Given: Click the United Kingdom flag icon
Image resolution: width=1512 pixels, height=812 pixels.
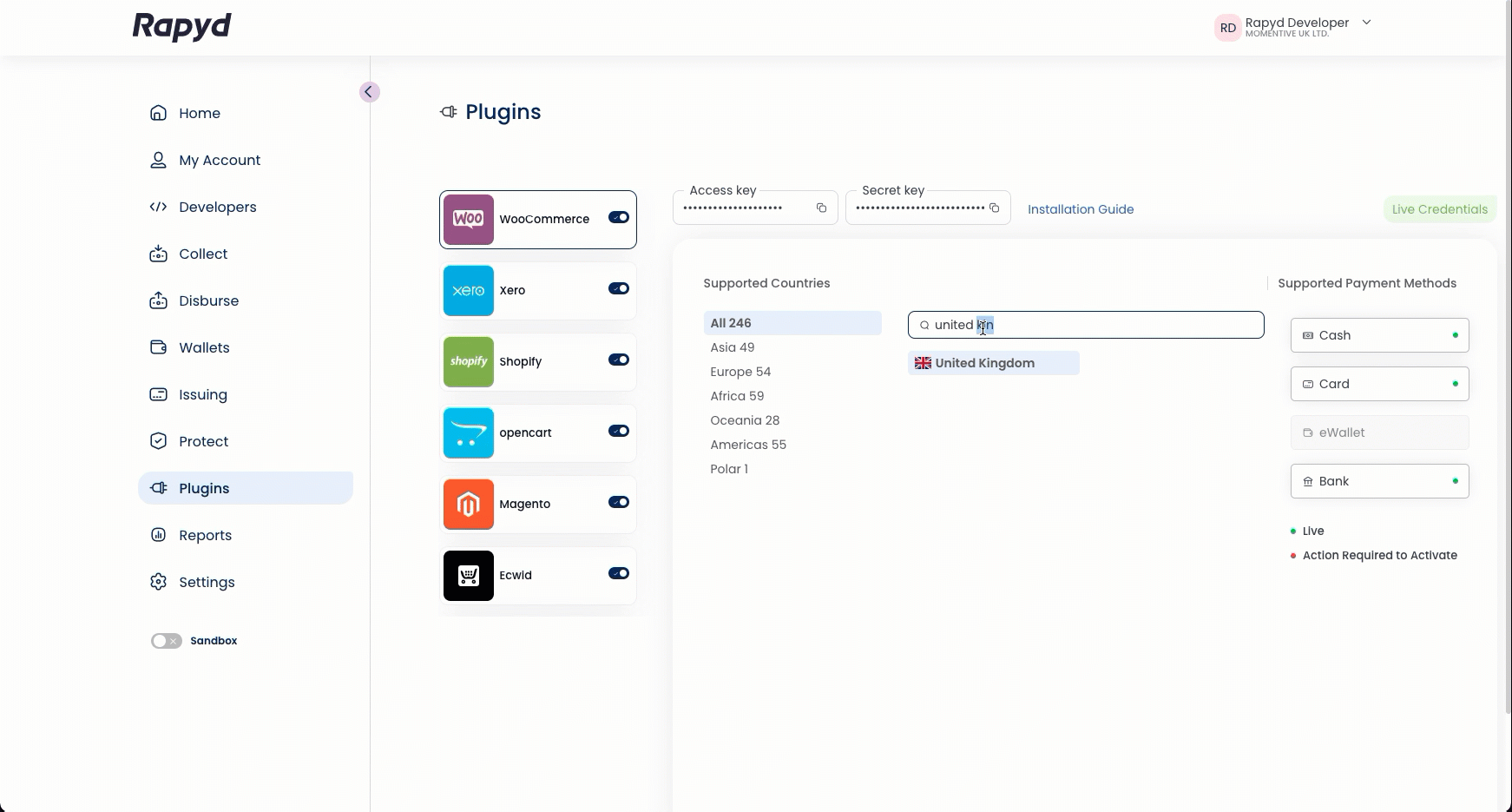Looking at the screenshot, I should 923,363.
